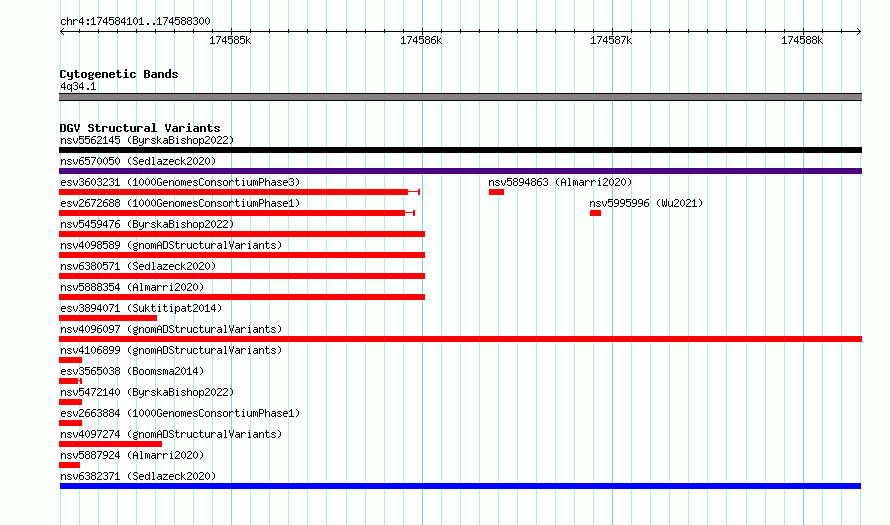The image size is (890, 525).
Task: Click the esv3894071 (Suktitipat2014) label
Action: click(141, 308)
